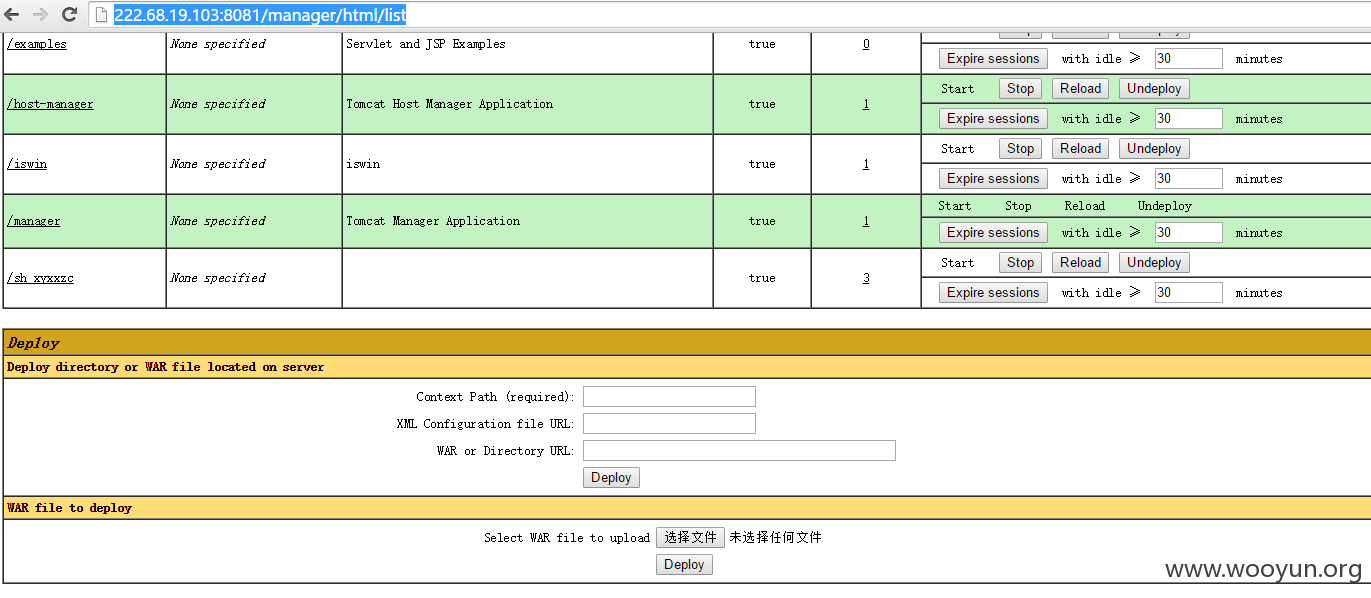
Task: Click the 'WAR file to deploy' heading
Action: click(69, 508)
